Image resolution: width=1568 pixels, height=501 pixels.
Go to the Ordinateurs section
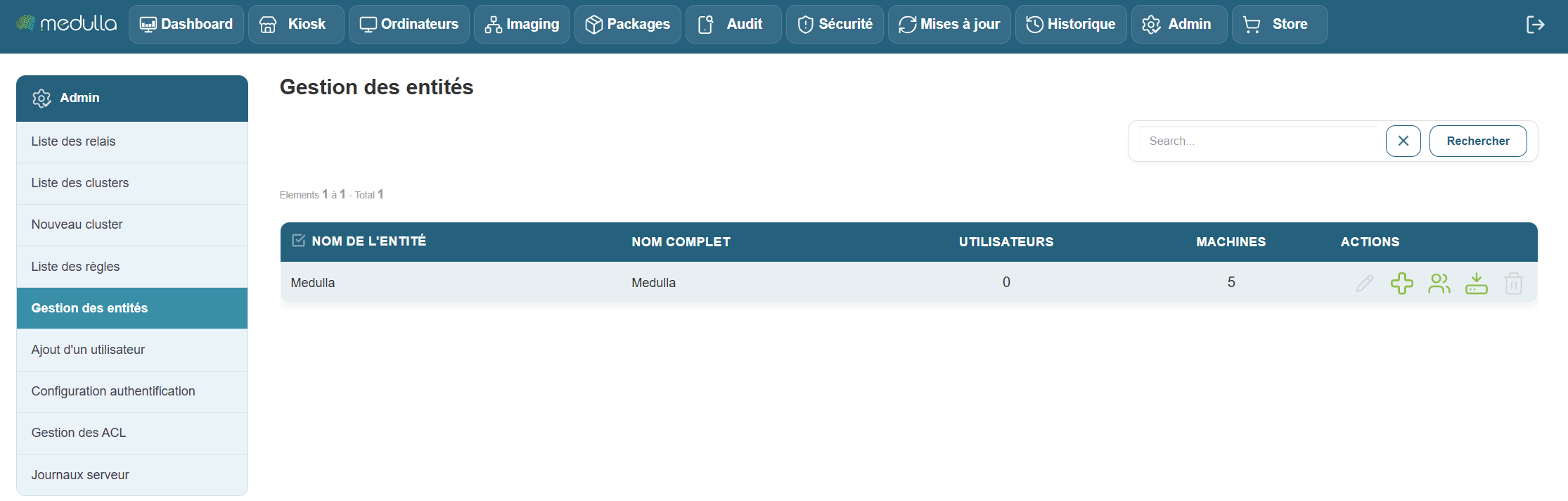(x=409, y=24)
